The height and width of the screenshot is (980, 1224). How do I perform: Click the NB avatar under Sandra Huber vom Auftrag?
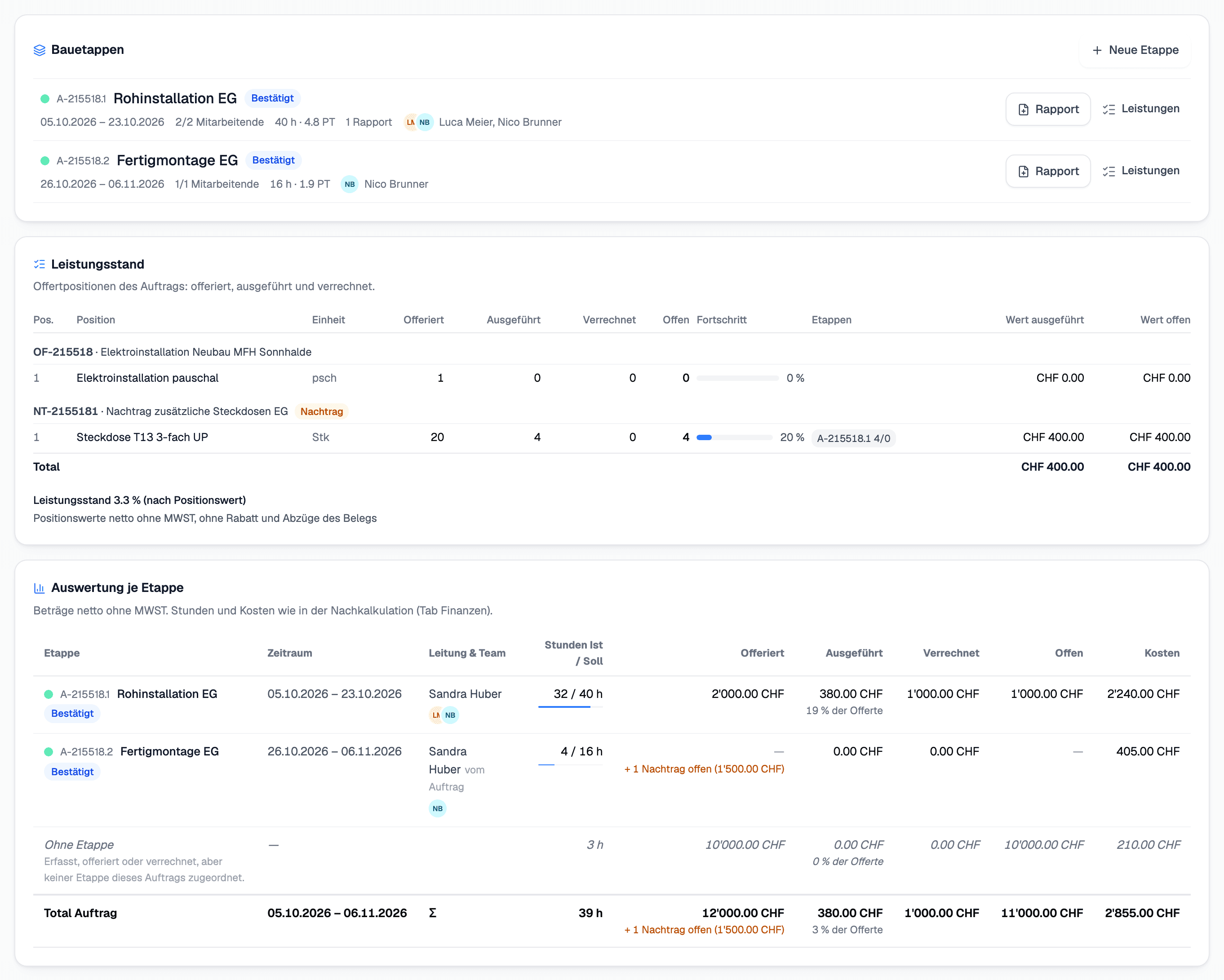(x=437, y=808)
